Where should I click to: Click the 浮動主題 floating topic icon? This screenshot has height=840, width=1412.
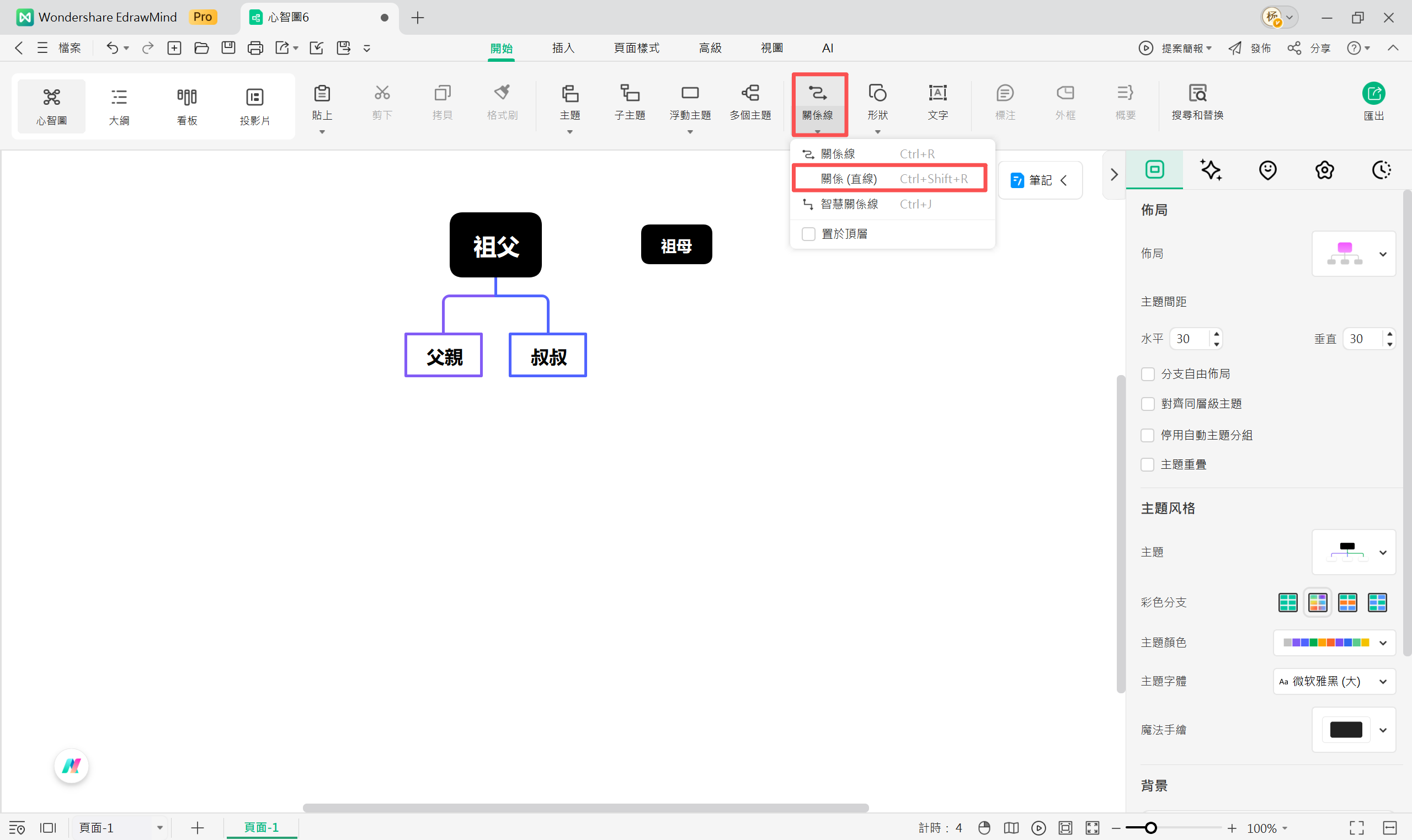690,93
